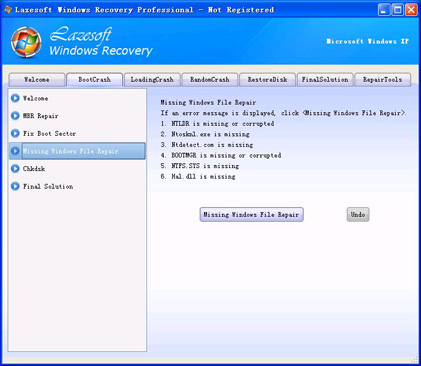This screenshot has height=366, width=421.
Task: Open the LoadingCrash tab
Action: [x=152, y=80]
